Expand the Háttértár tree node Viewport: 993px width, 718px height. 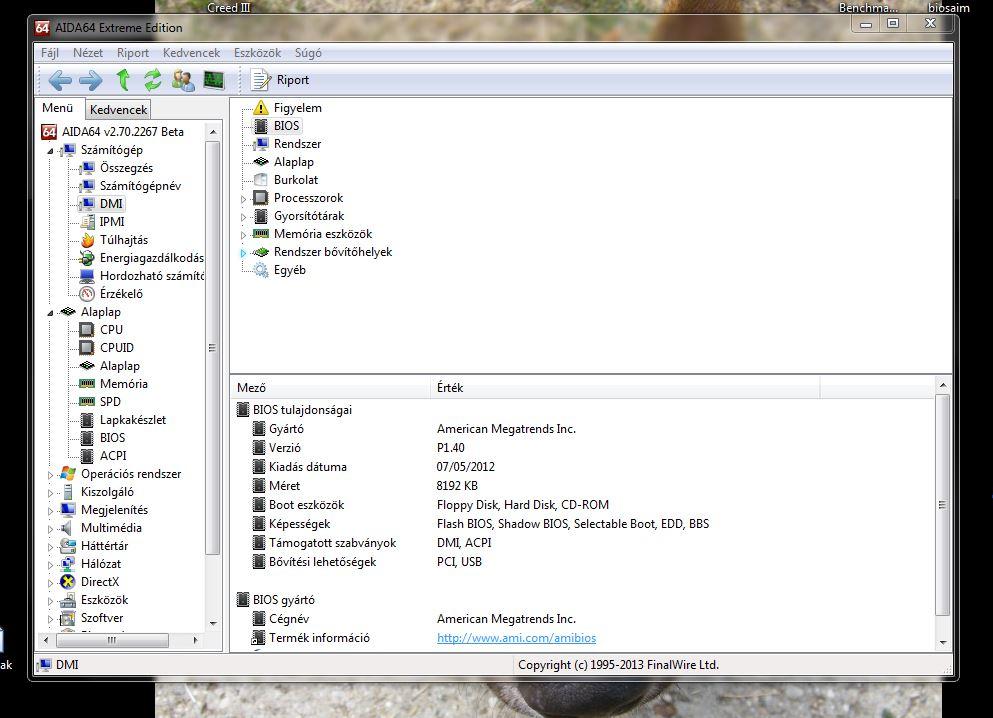pos(50,546)
